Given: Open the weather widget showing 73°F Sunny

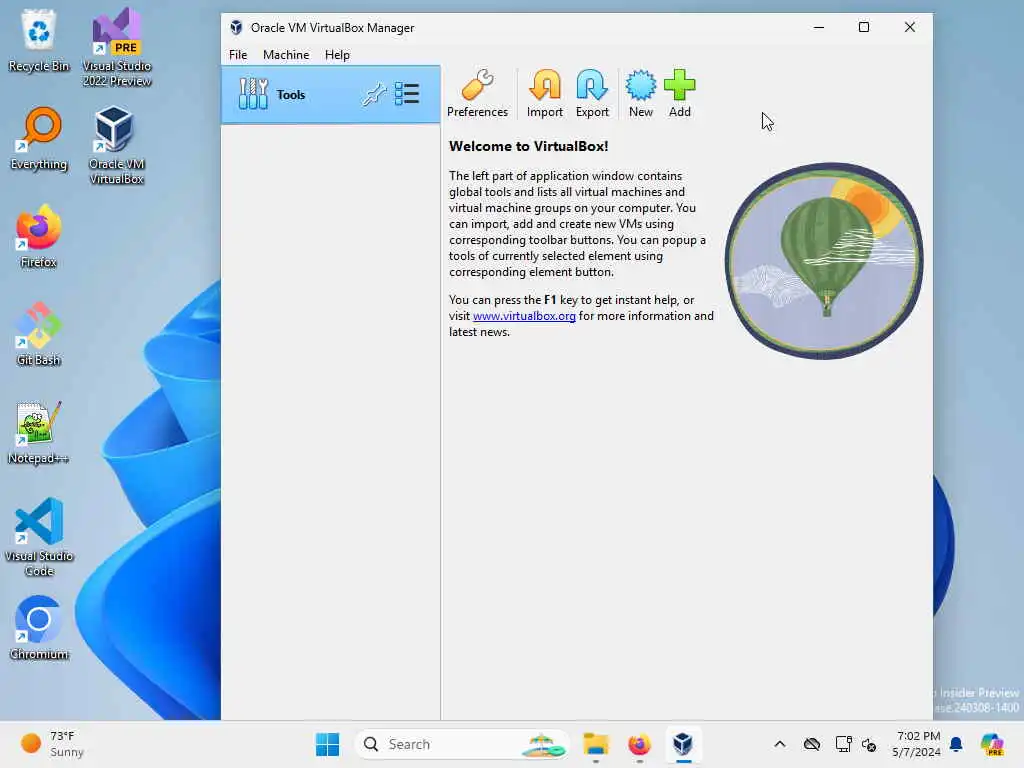Looking at the screenshot, I should [52, 744].
